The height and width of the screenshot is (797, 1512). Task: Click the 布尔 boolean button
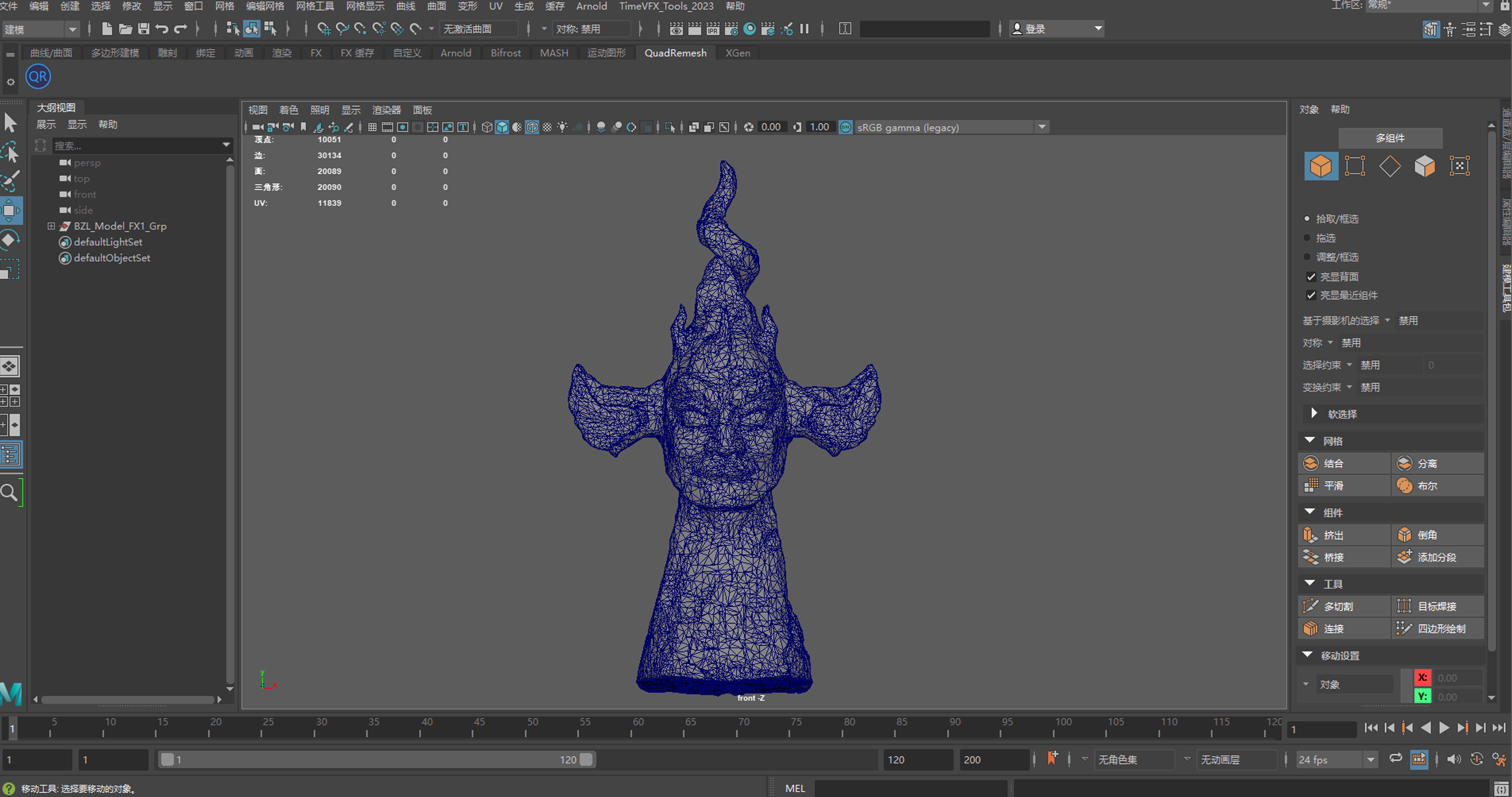click(x=1438, y=486)
